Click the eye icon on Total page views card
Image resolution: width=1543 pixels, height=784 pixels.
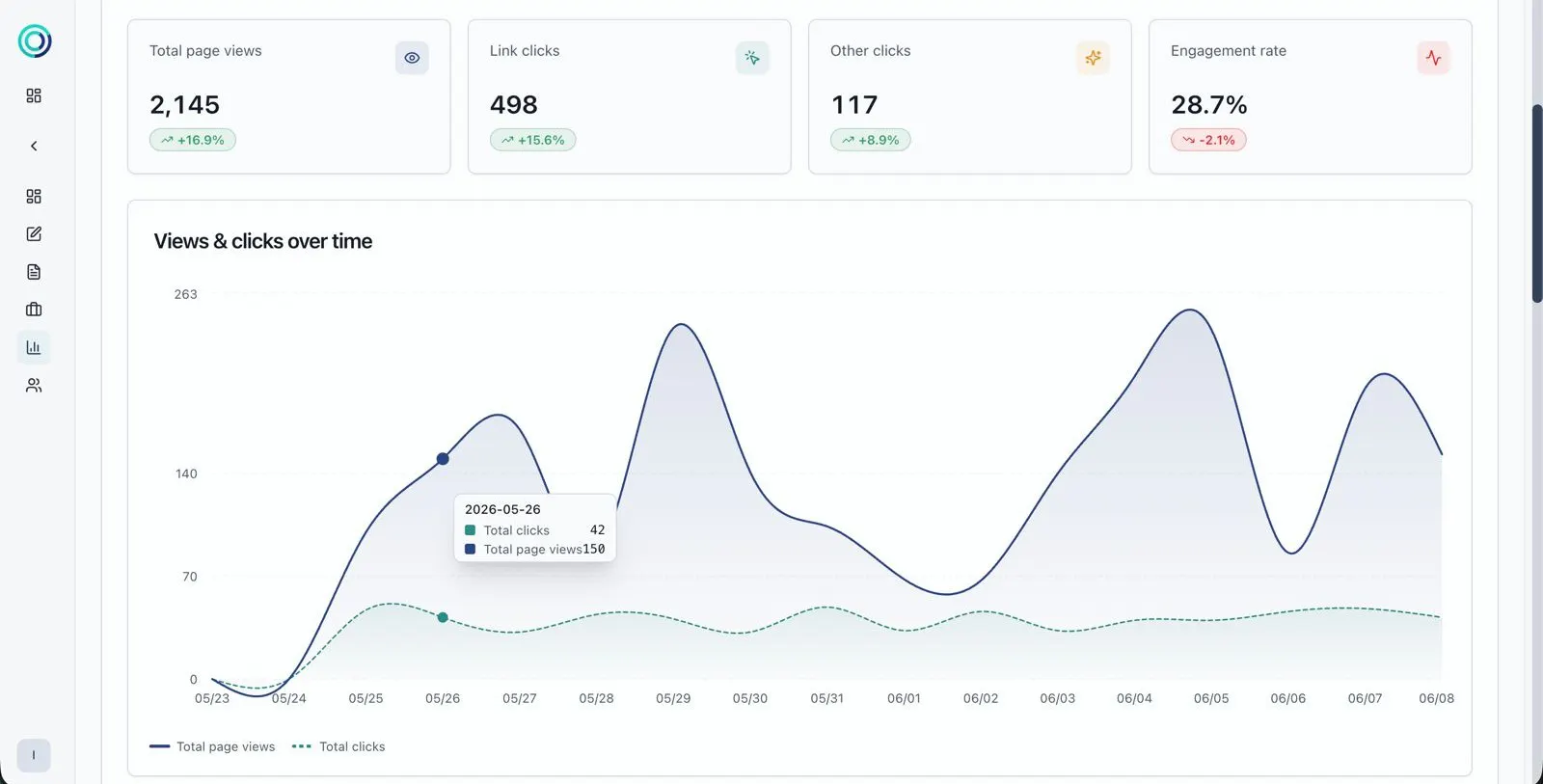point(412,58)
